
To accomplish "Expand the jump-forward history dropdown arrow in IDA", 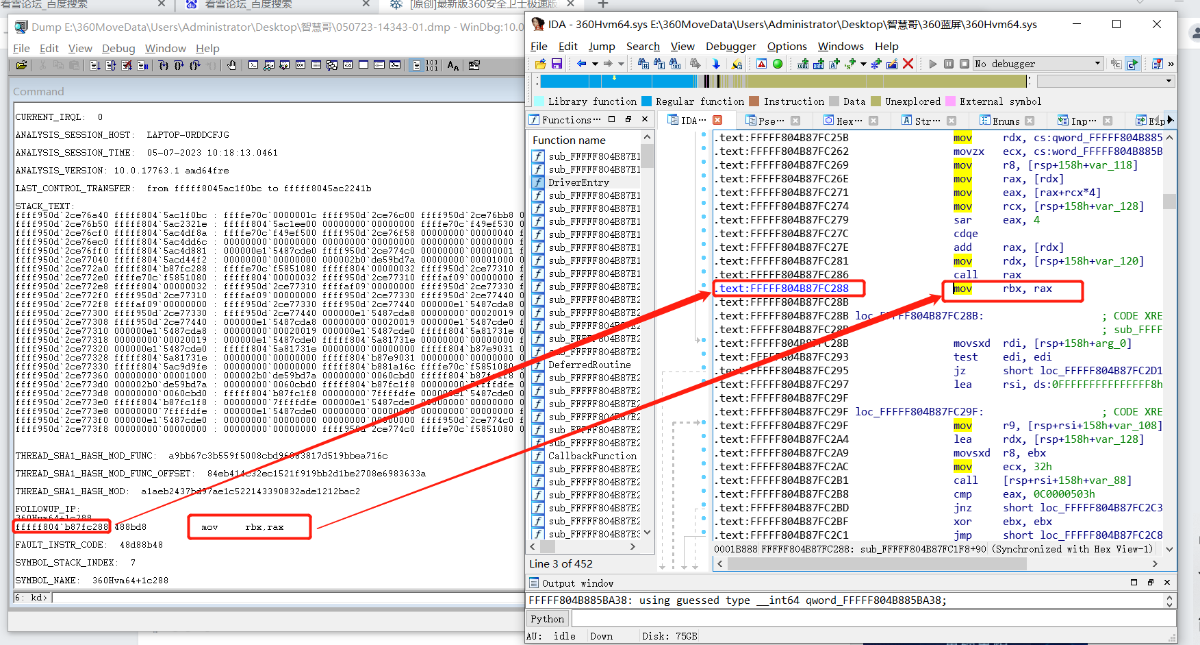I will 621,63.
